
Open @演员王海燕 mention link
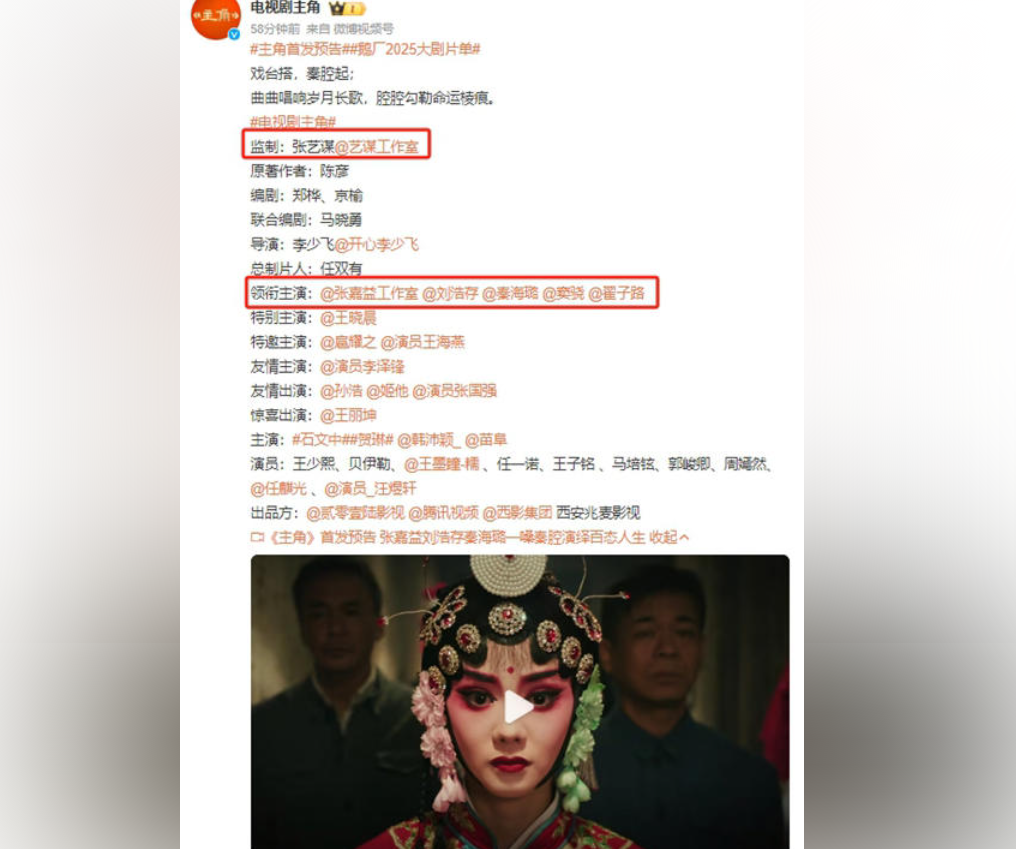423,342
